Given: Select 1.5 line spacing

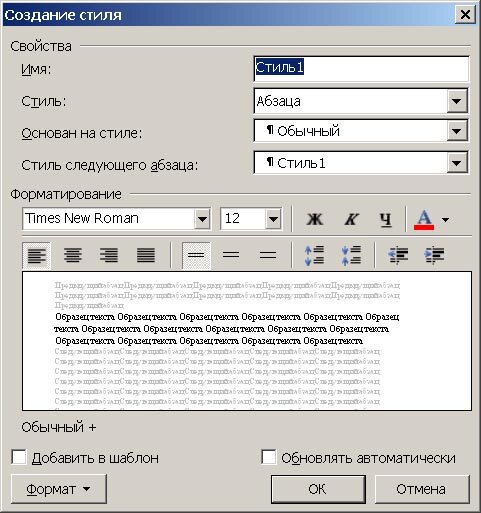Looking at the screenshot, I should pos(231,256).
